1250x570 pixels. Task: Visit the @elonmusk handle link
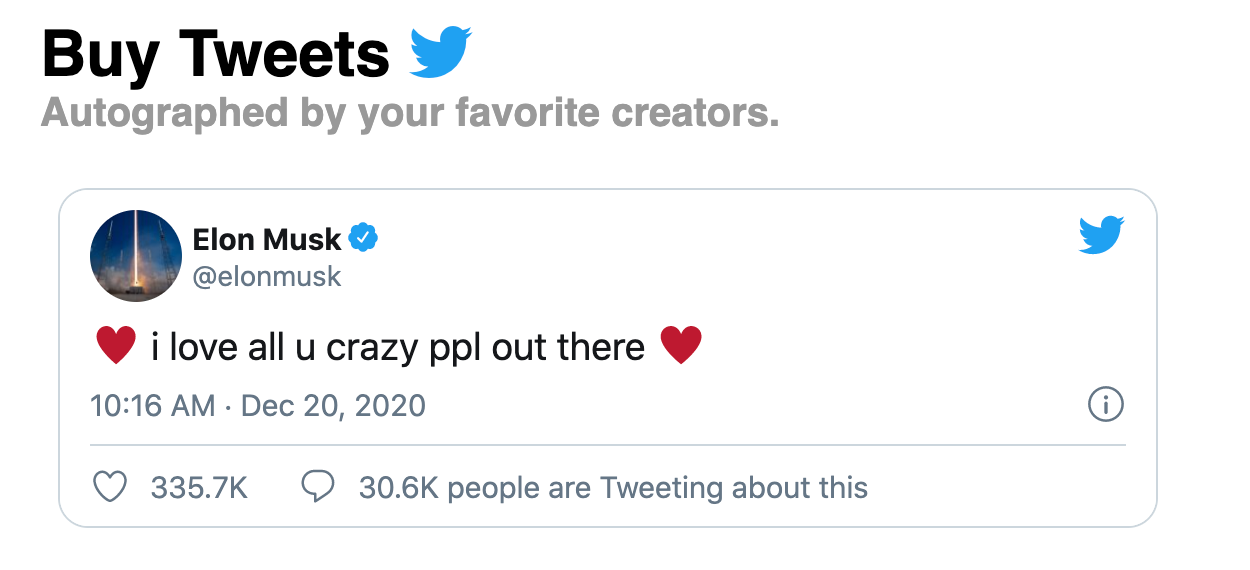[267, 276]
